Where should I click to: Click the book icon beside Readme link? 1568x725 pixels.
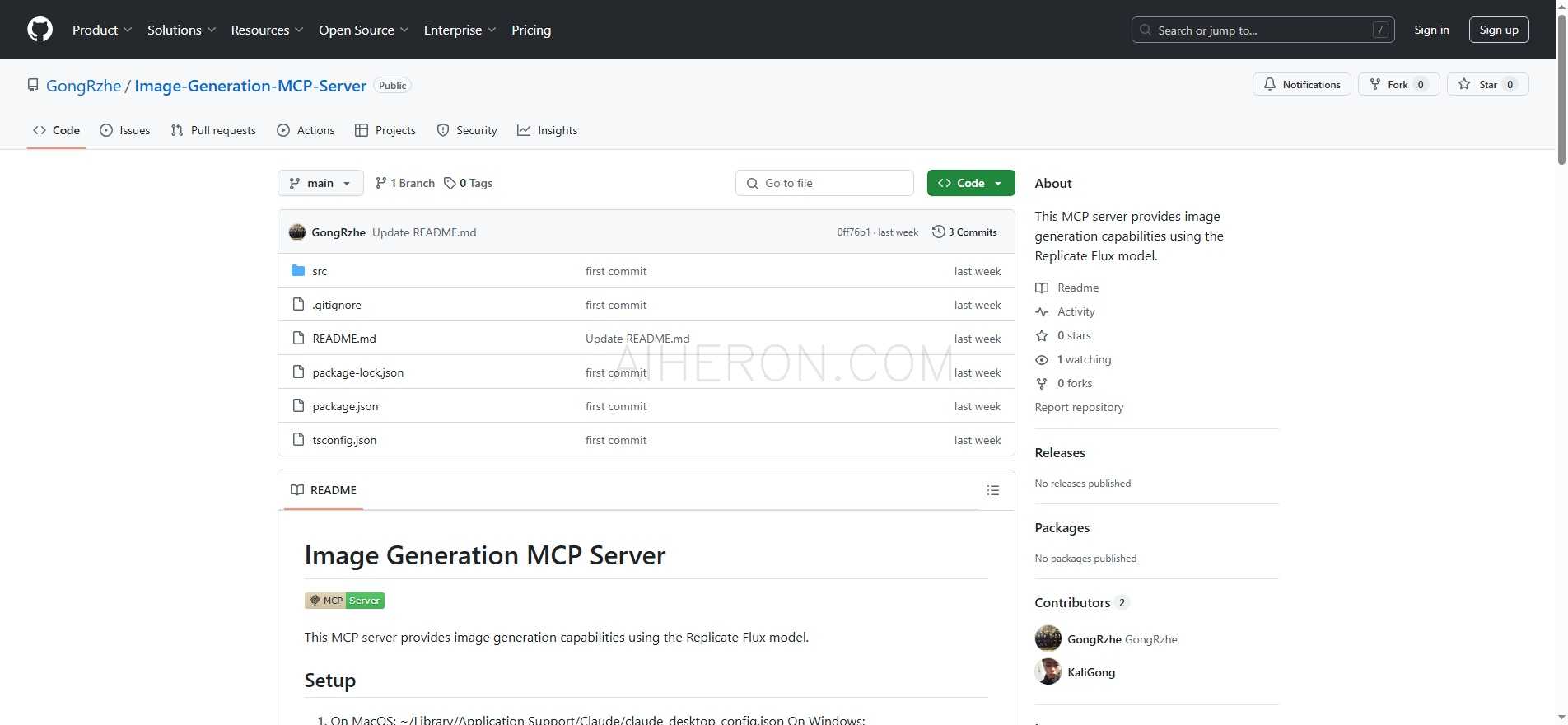pos(1042,288)
